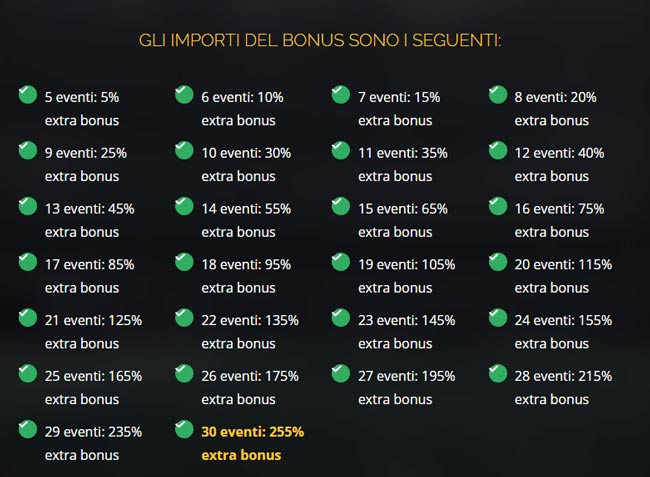Click the checkmark next to 13 eventi: 45%
Image resolution: width=650 pixels, height=477 pixels.
pyautogui.click(x=28, y=207)
